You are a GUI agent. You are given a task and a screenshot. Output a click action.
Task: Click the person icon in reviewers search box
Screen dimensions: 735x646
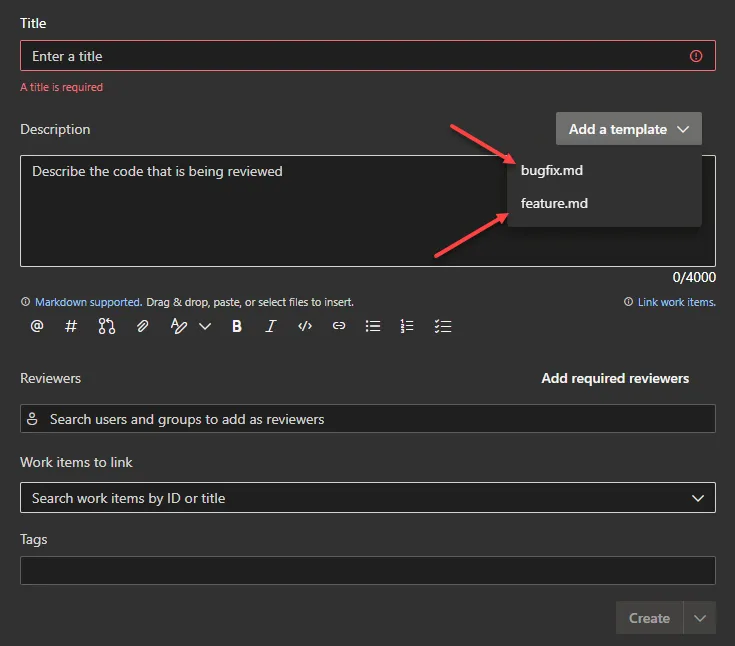32,419
